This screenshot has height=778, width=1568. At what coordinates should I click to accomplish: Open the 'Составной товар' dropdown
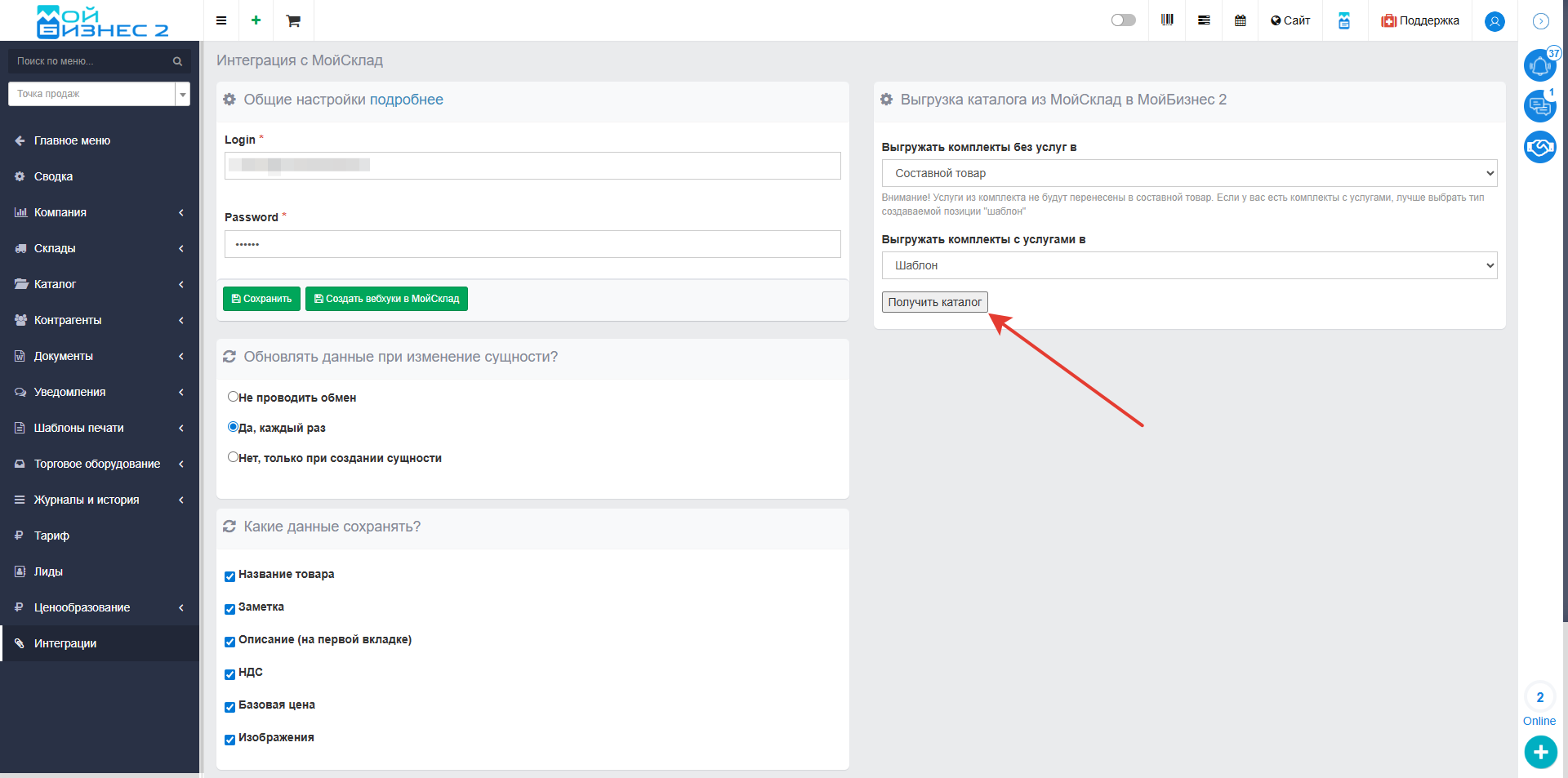click(1189, 173)
